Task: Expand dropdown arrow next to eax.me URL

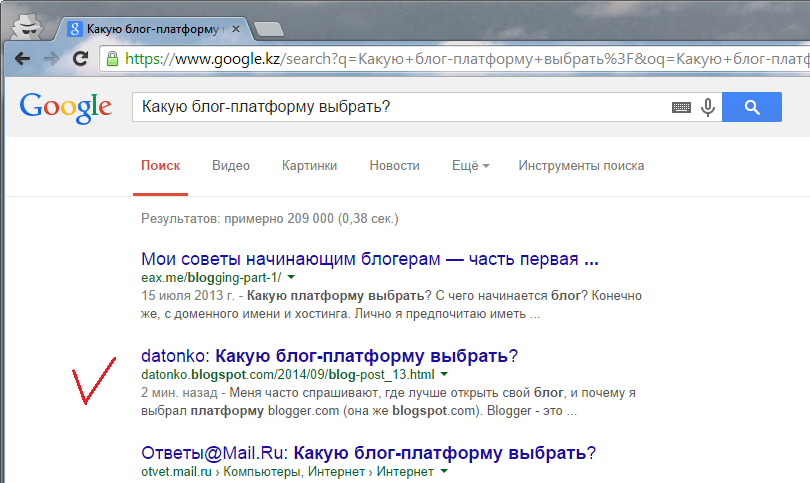Action: point(291,277)
